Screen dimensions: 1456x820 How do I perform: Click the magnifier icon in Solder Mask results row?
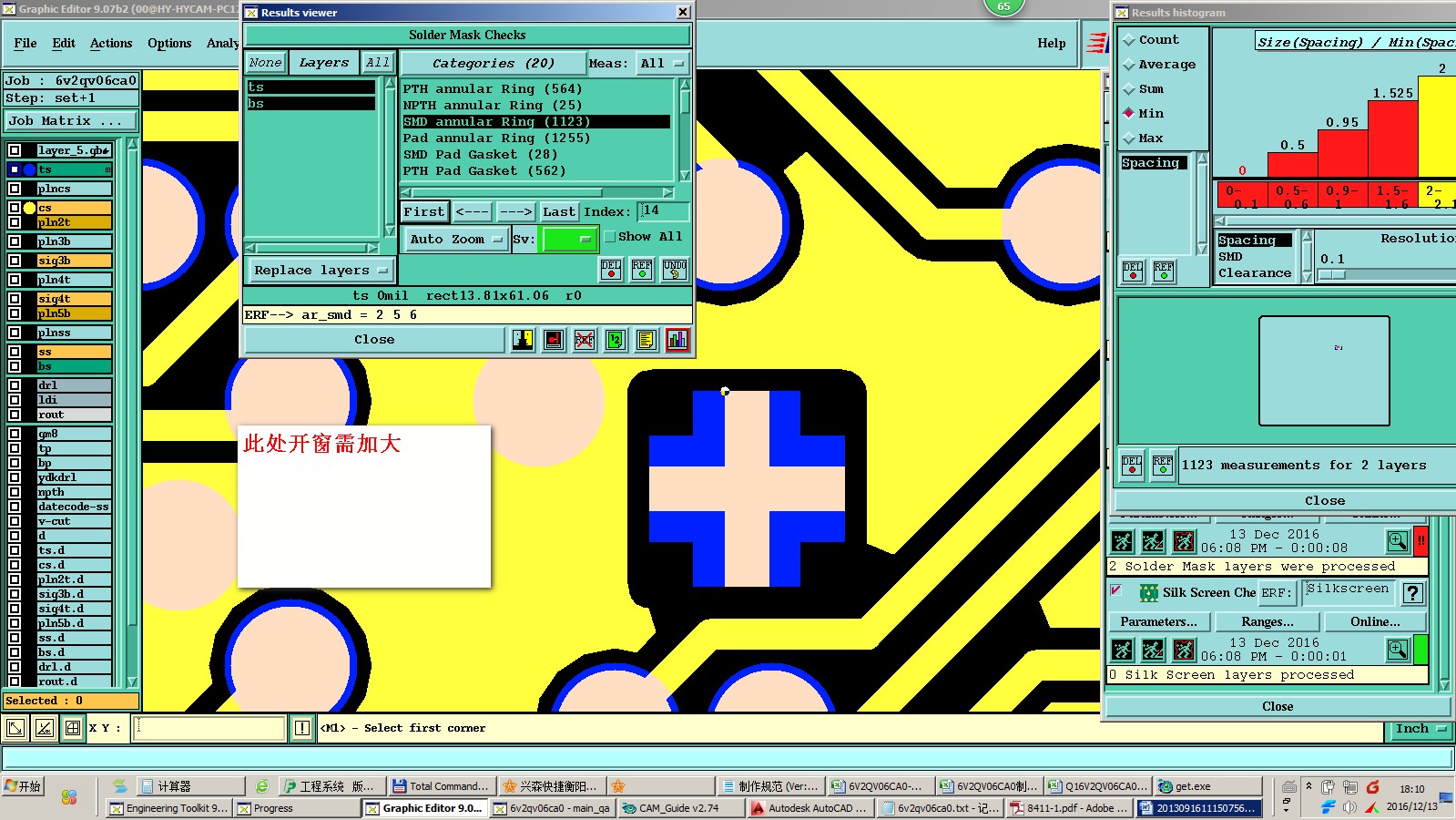(x=1398, y=542)
